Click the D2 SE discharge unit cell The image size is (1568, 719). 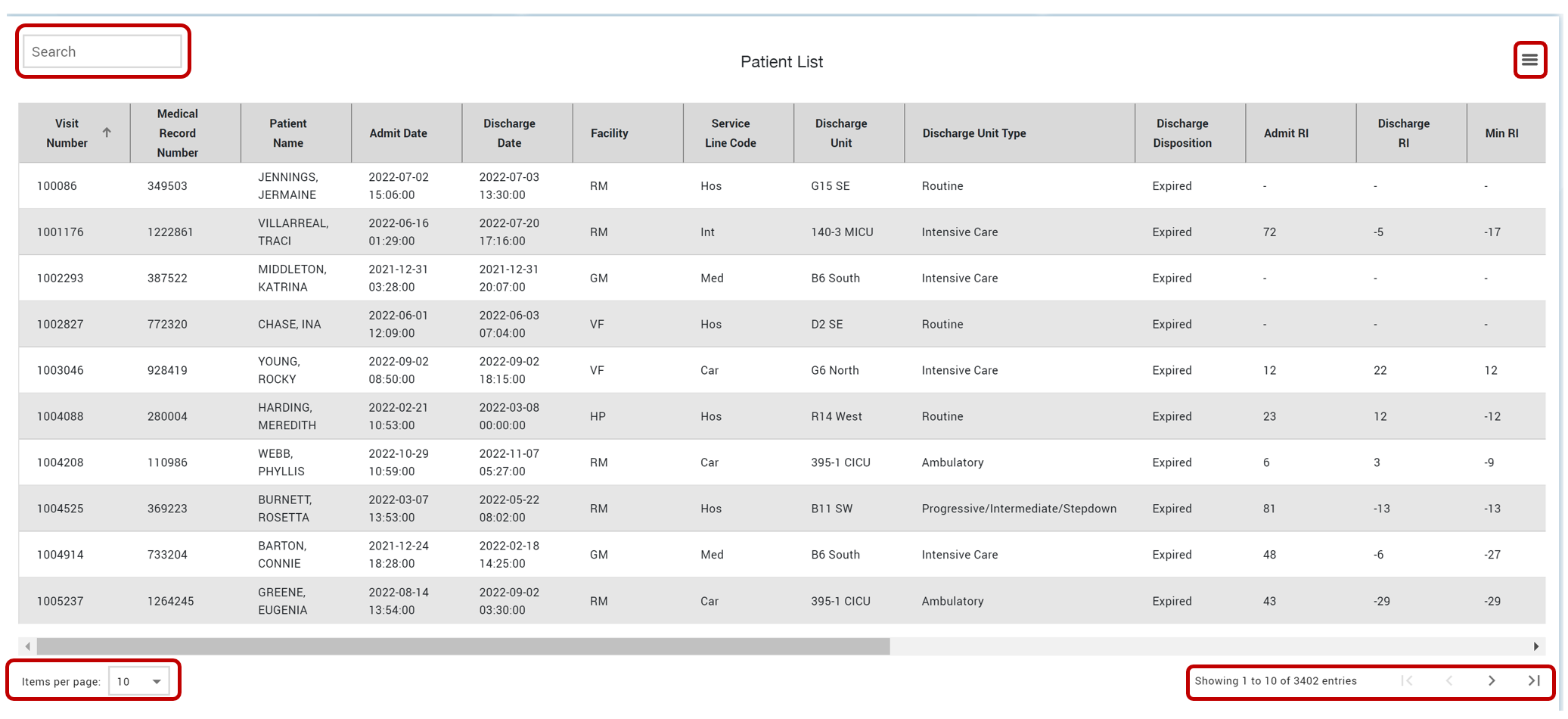[827, 325]
